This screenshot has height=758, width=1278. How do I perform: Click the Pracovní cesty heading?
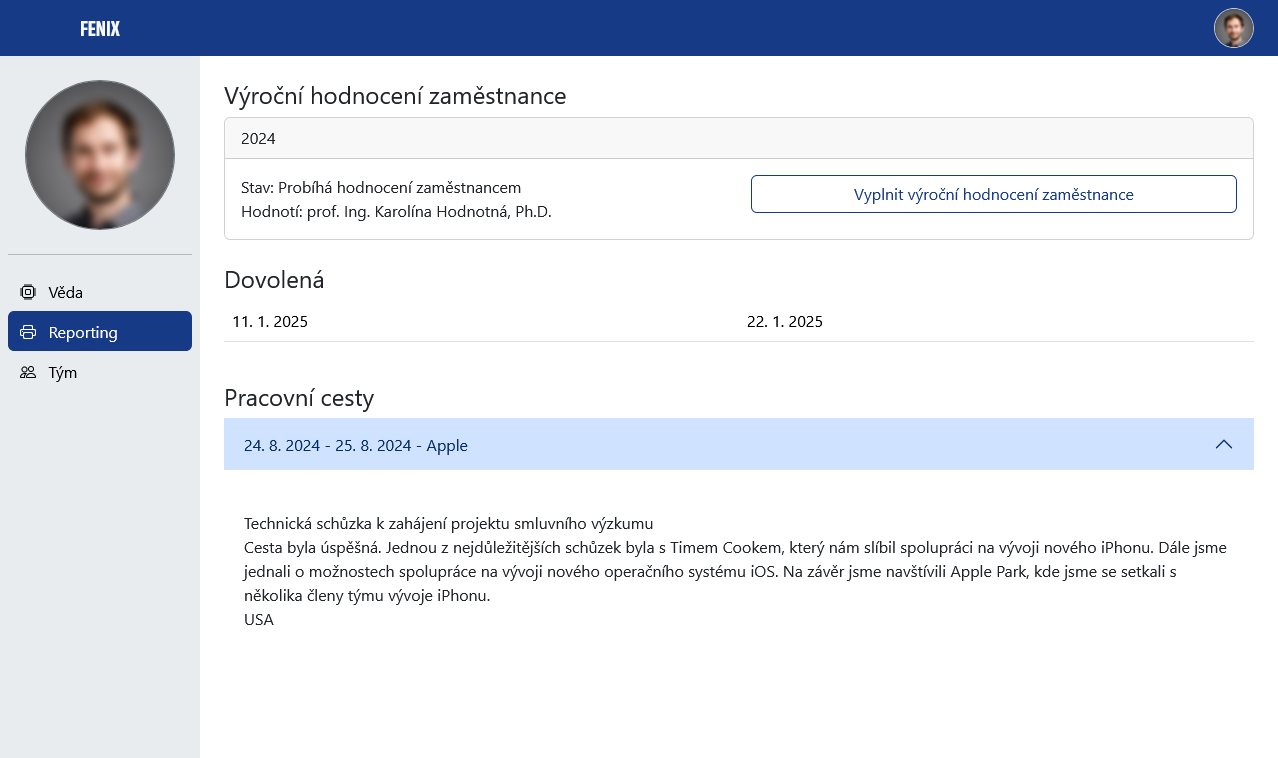(x=299, y=398)
